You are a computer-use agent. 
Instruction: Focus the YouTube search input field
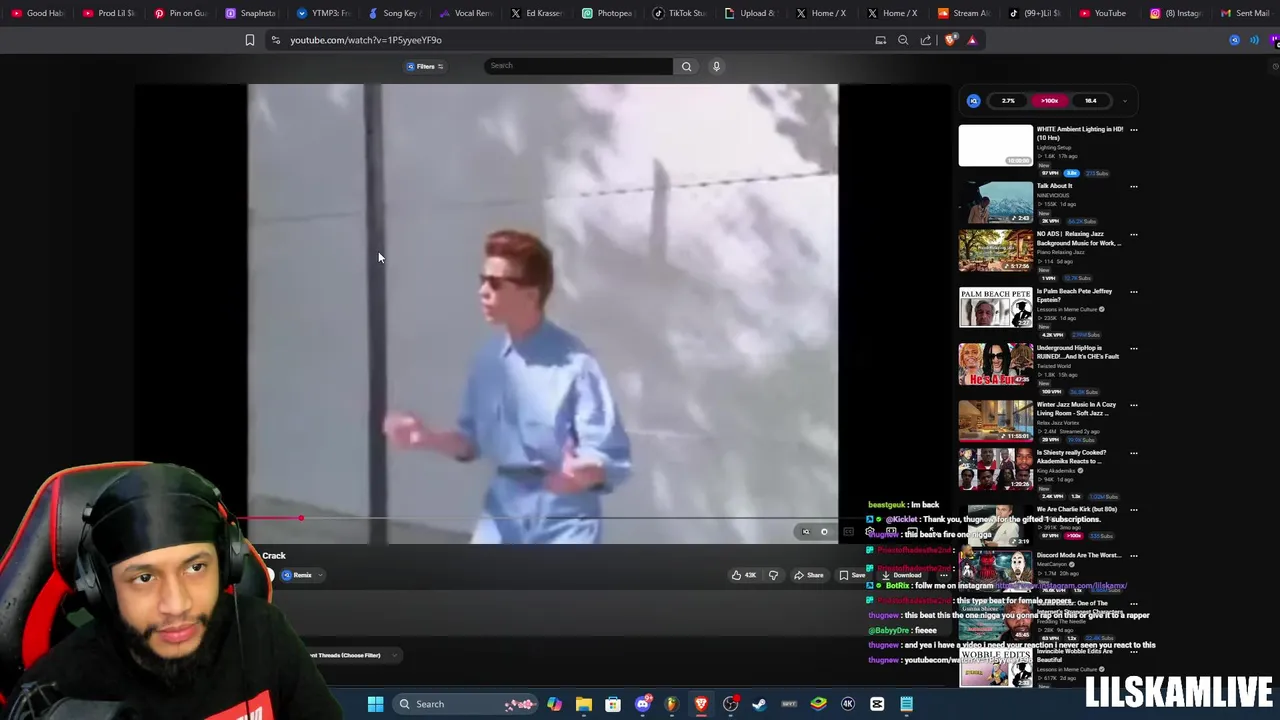point(578,66)
